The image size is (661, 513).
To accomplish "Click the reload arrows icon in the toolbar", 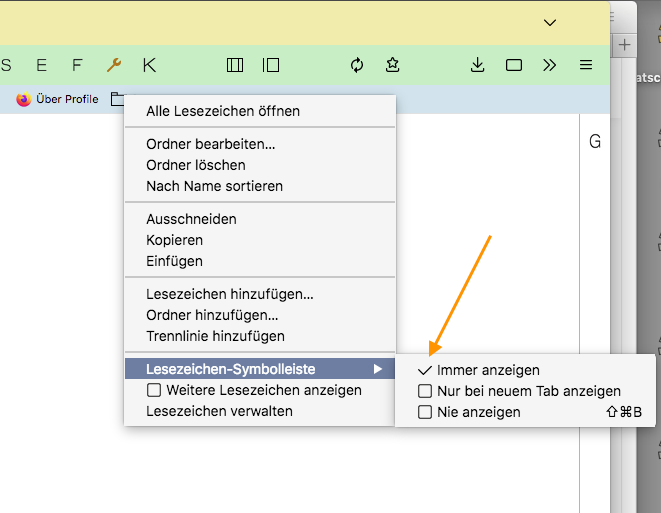I will (x=357, y=65).
